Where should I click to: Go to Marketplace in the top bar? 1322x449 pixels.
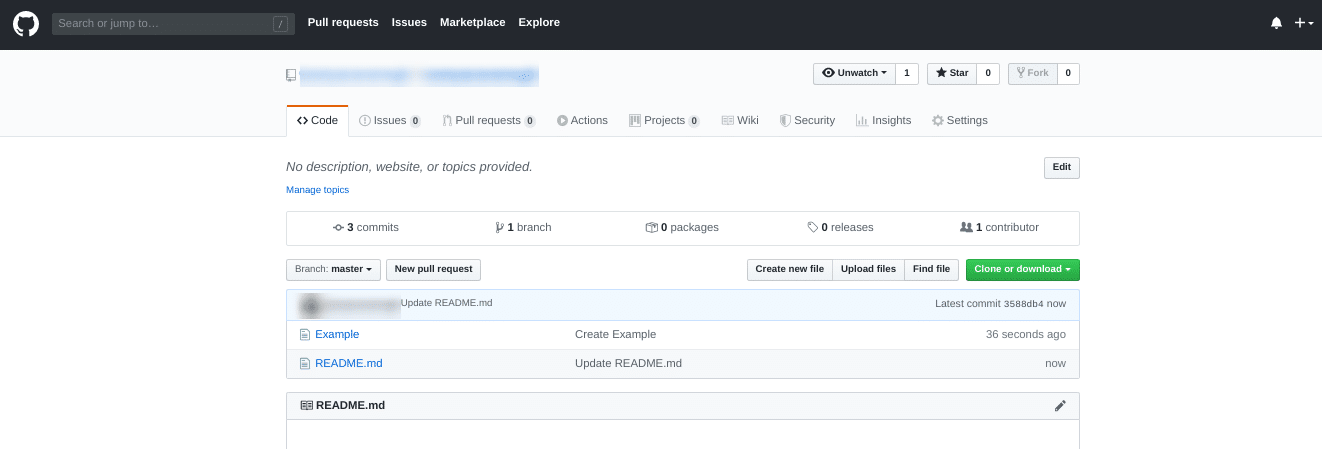472,22
